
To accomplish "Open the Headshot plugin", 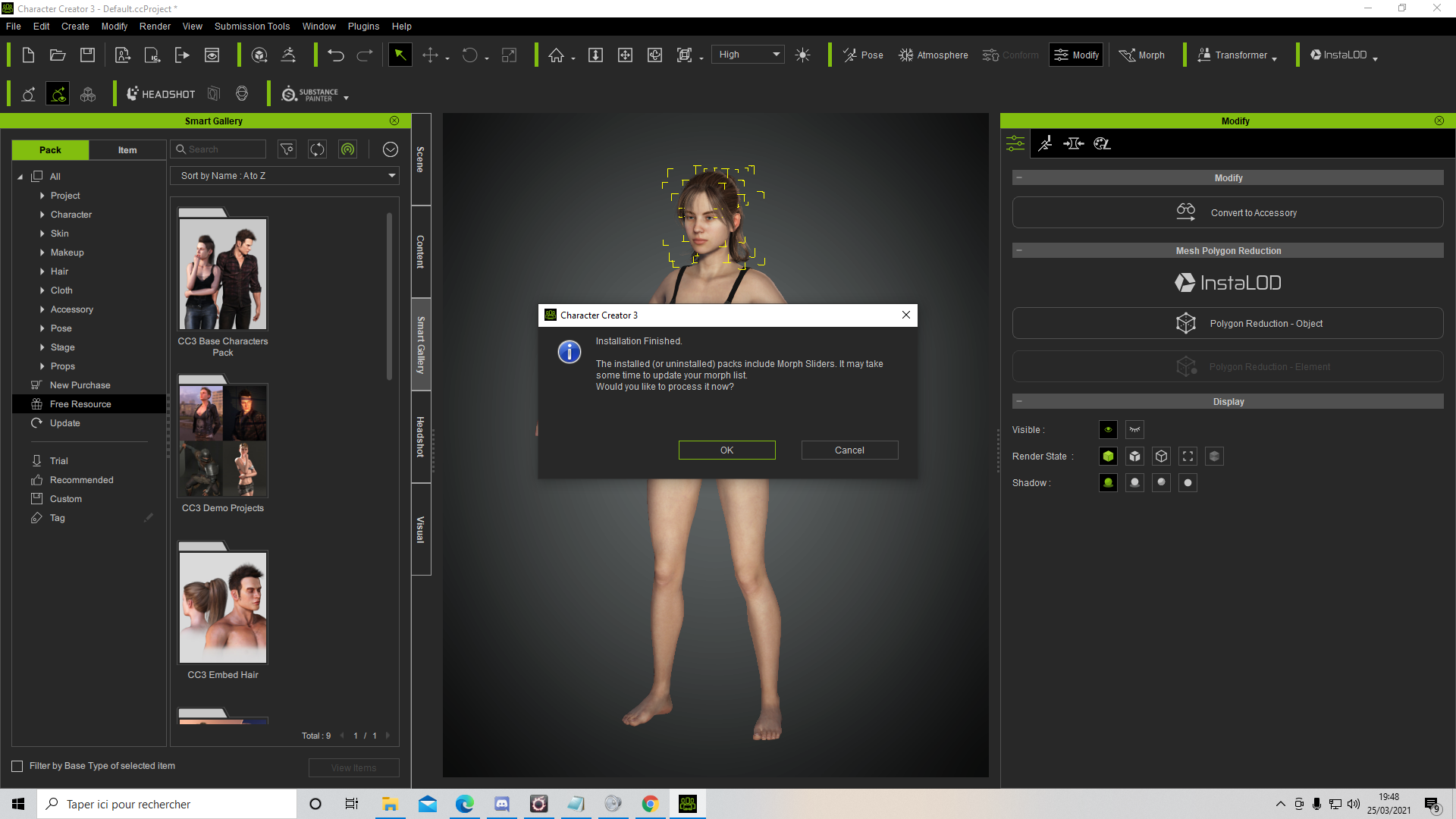I will (161, 94).
